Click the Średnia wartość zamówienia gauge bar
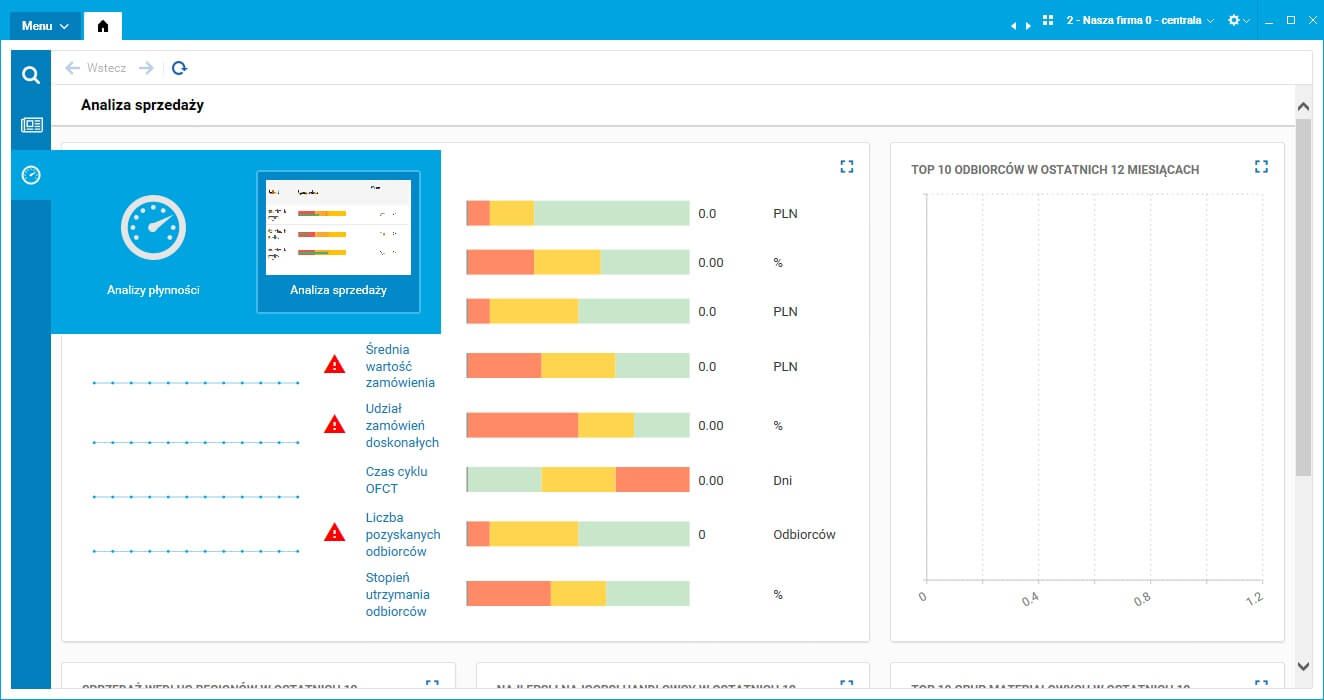This screenshot has width=1324, height=700. point(578,365)
